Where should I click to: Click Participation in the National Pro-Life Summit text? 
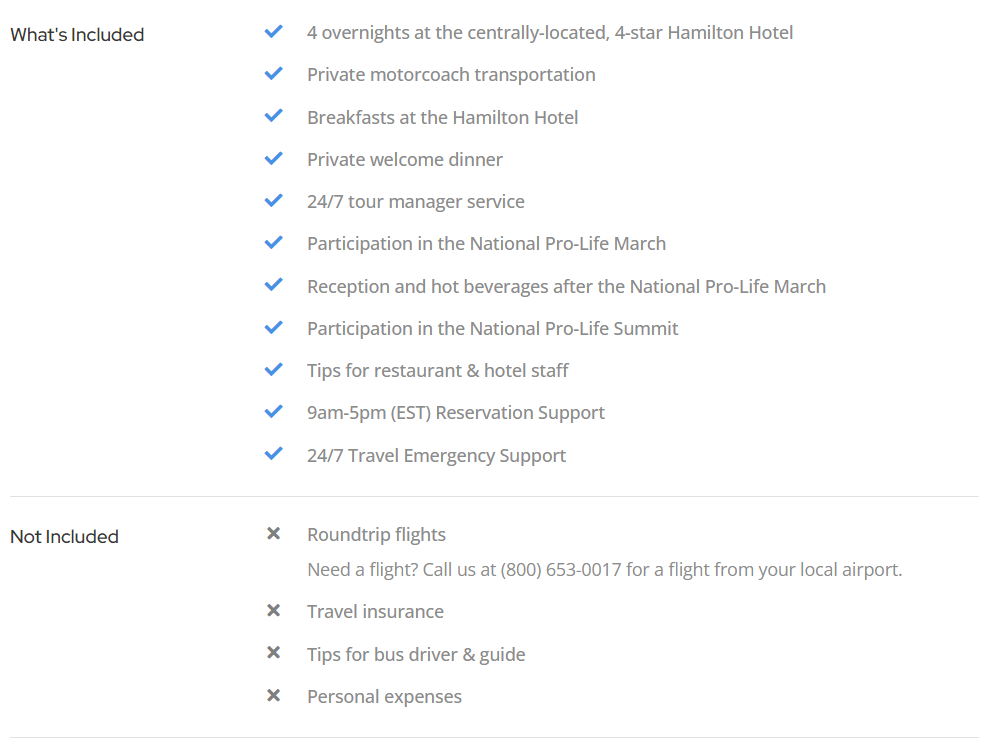click(x=492, y=329)
